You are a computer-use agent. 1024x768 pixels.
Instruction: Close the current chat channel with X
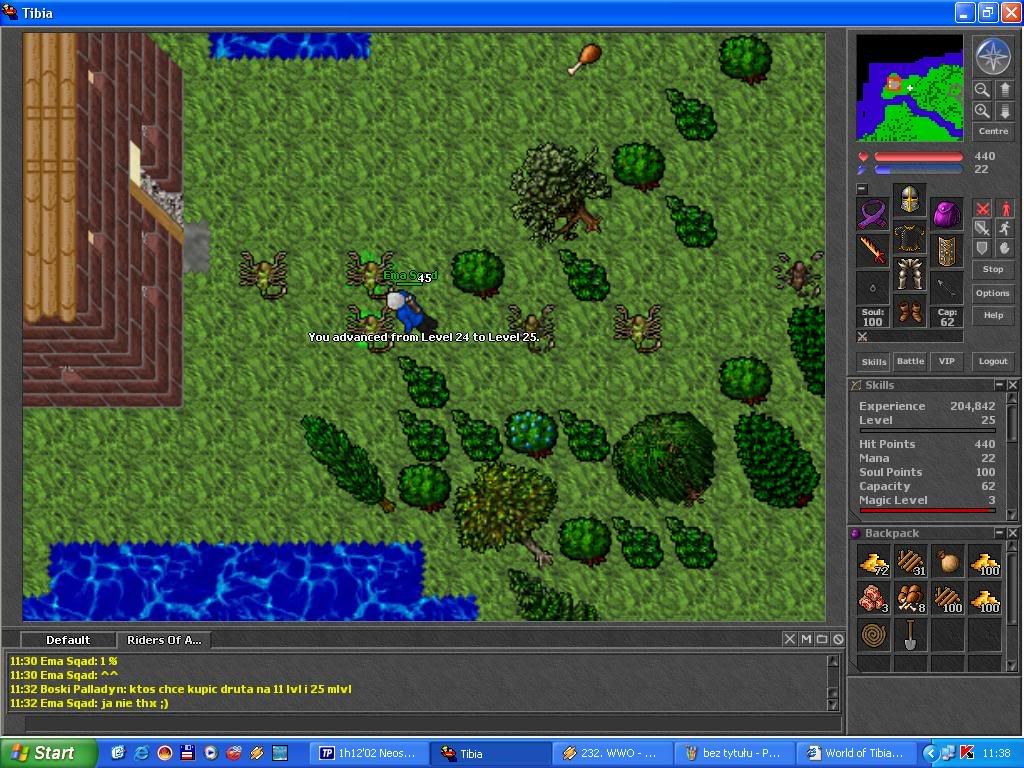[x=790, y=639]
